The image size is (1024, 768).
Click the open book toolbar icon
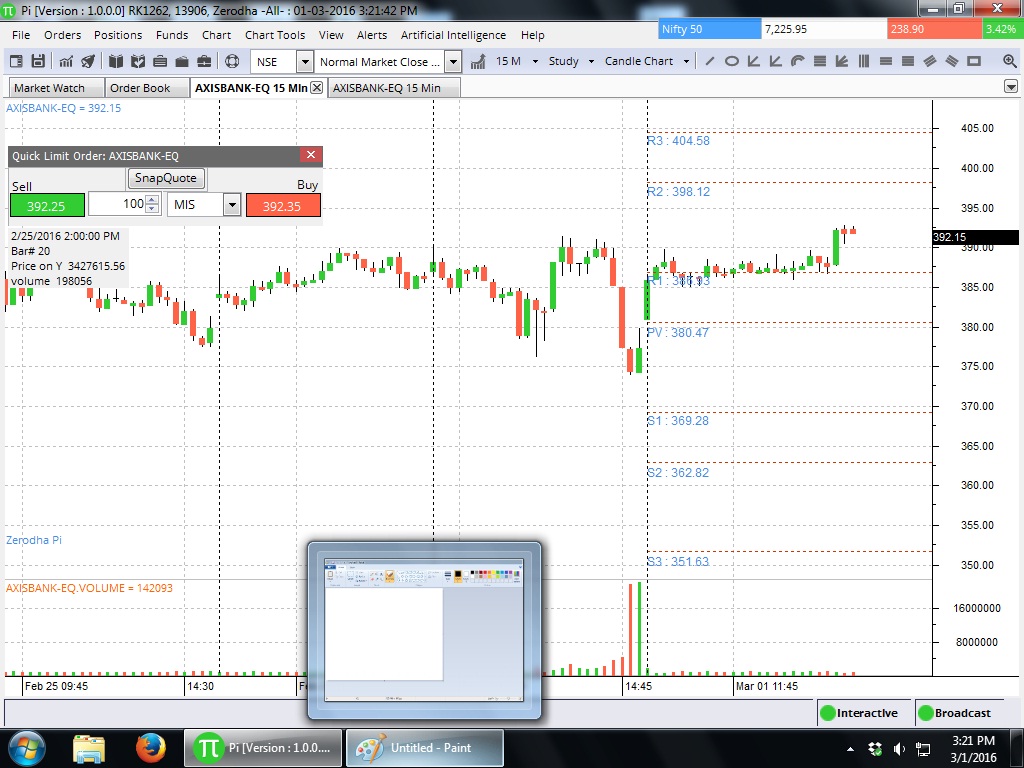click(116, 61)
